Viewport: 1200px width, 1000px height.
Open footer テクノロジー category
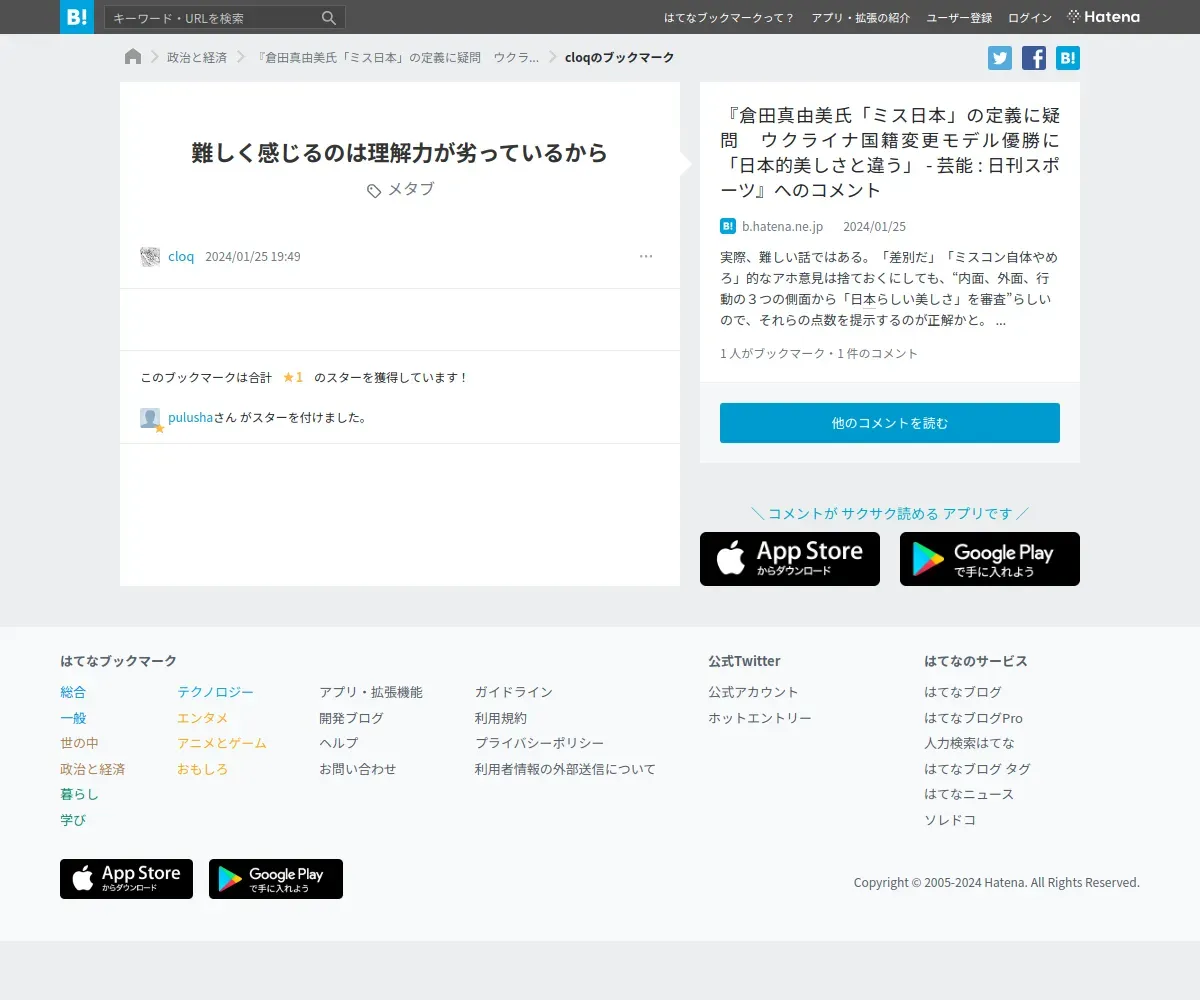[215, 692]
